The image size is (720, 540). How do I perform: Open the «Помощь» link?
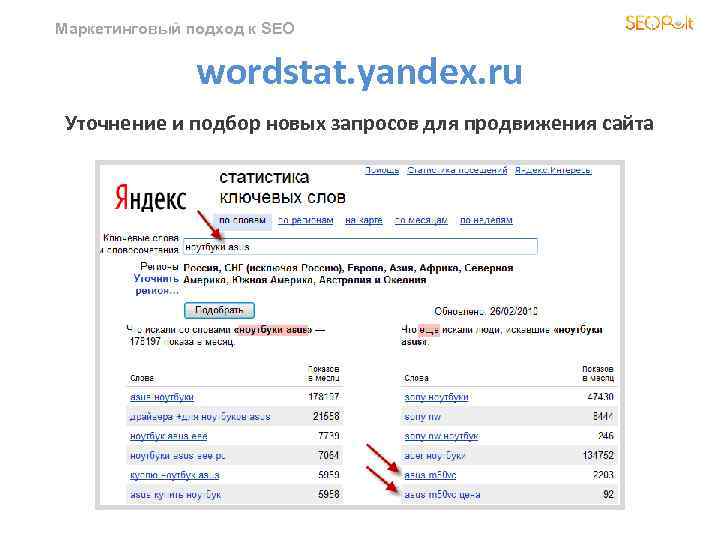point(382,170)
